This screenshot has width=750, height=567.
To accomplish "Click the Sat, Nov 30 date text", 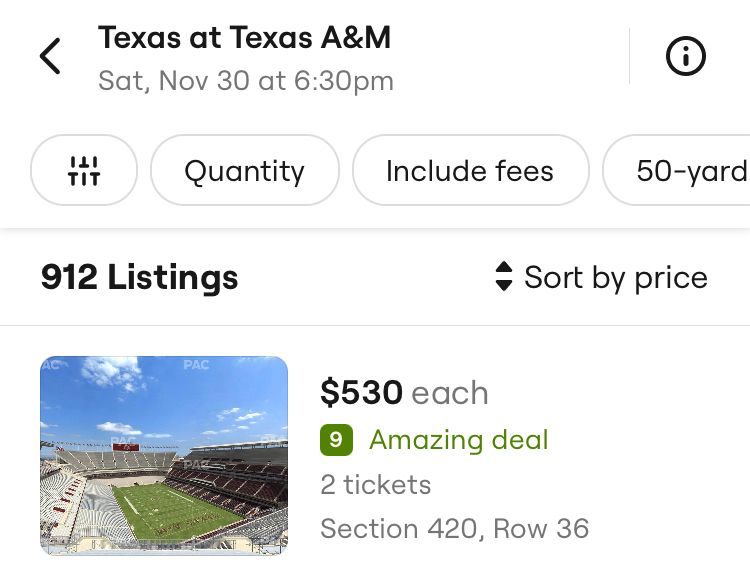I will (x=245, y=80).
